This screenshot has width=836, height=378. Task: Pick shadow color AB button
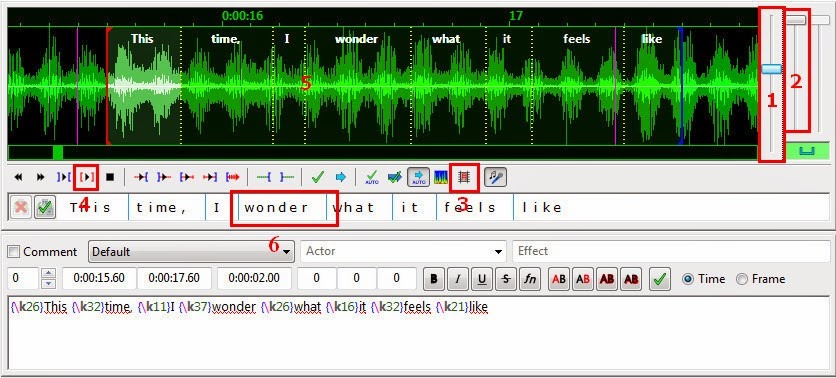pos(631,279)
